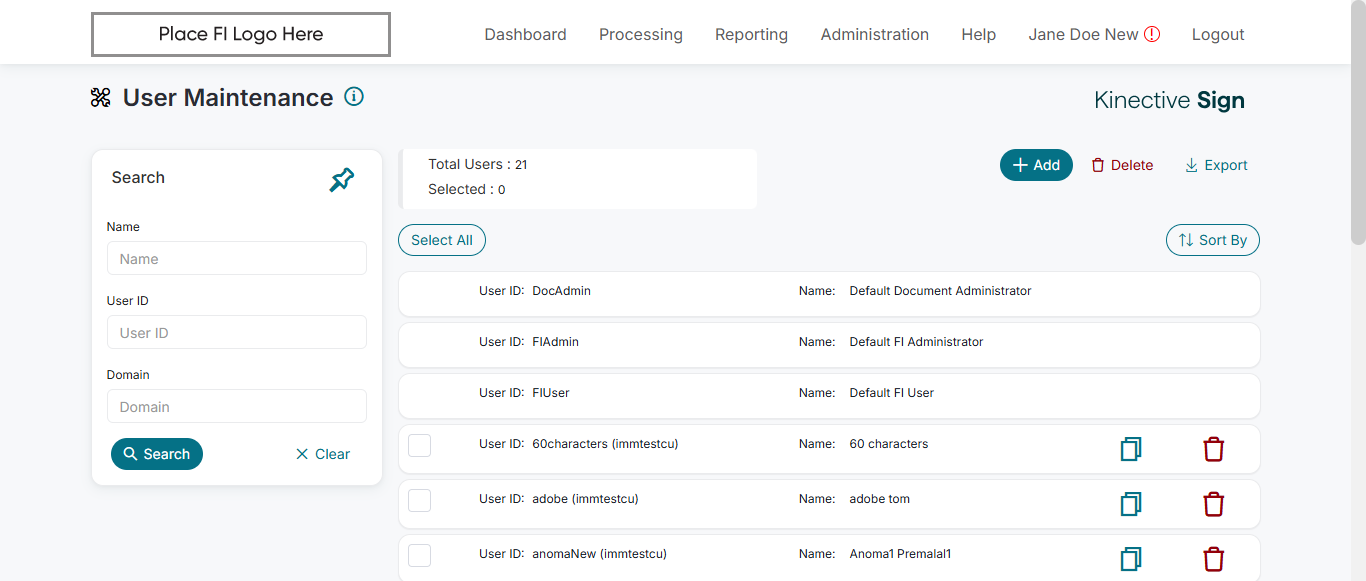Click trash icon for adobe tom user
The height and width of the screenshot is (581, 1366).
1213,504
